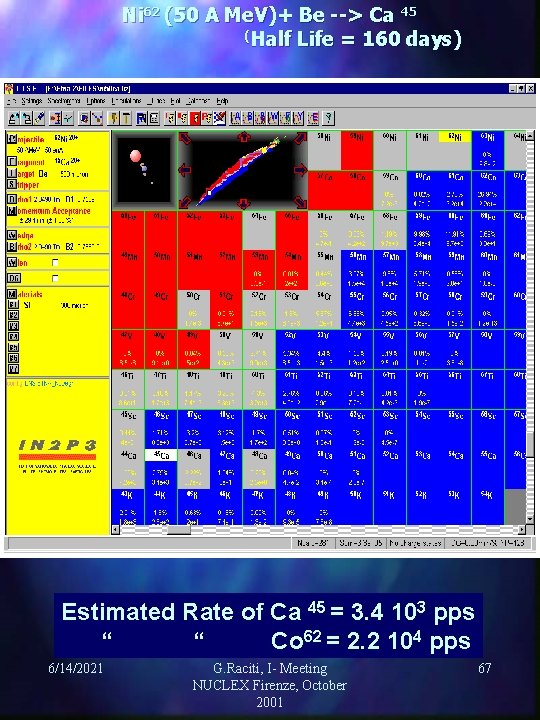Open the Settings menu
Image resolution: width=540 pixels, height=720 pixels.
point(31,101)
